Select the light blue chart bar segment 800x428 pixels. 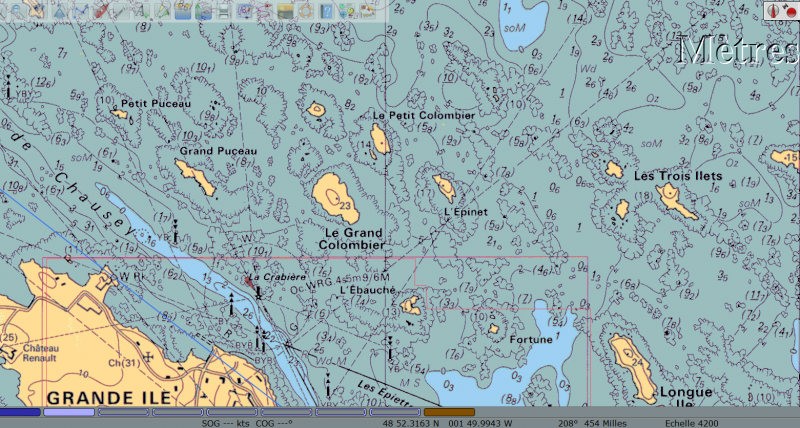pyautogui.click(x=69, y=412)
